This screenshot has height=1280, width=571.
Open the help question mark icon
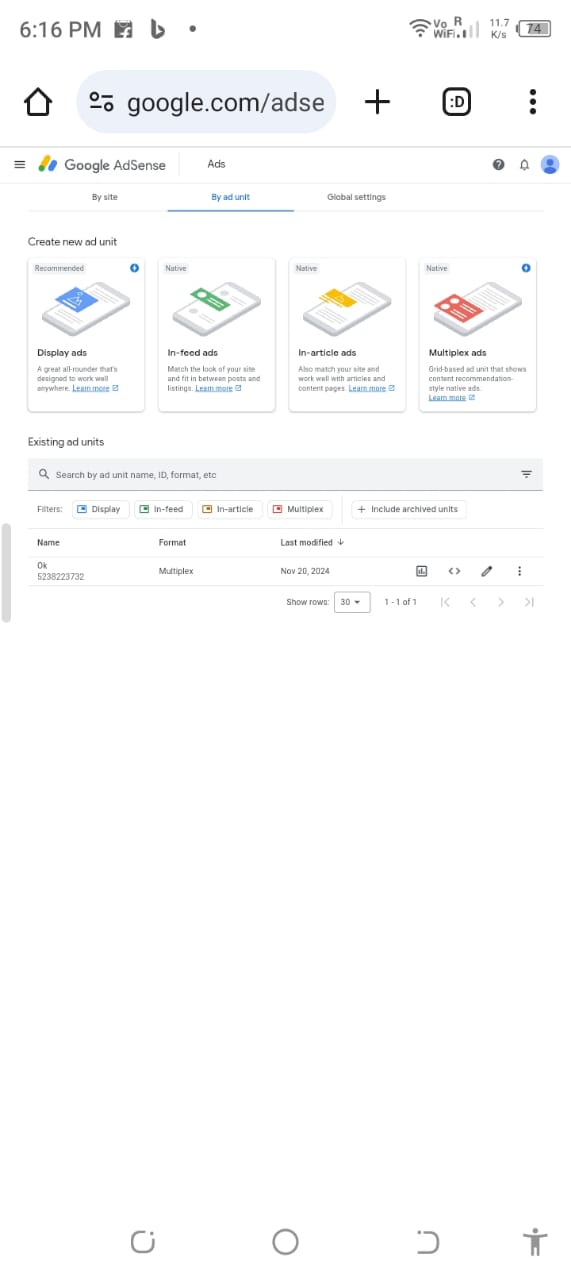pyautogui.click(x=498, y=165)
